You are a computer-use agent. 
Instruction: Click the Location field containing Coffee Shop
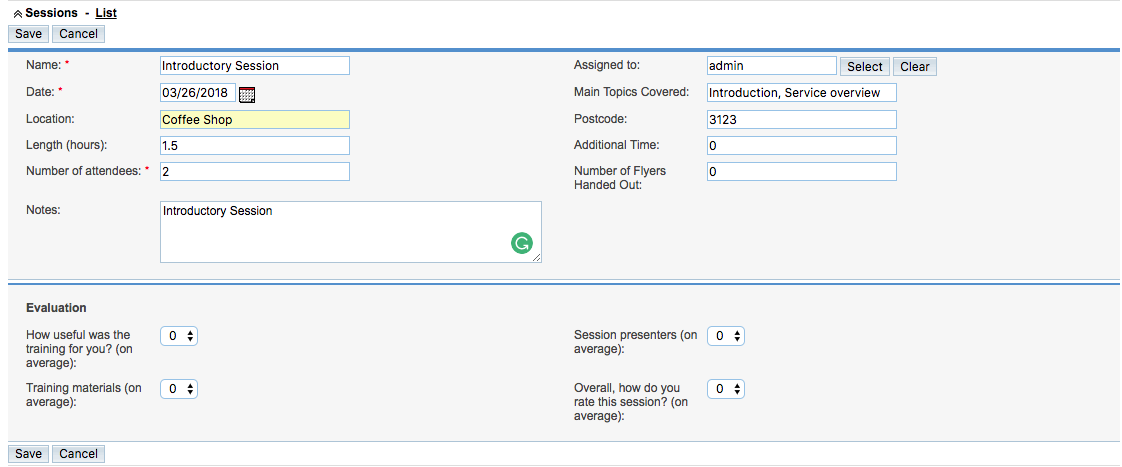(255, 119)
